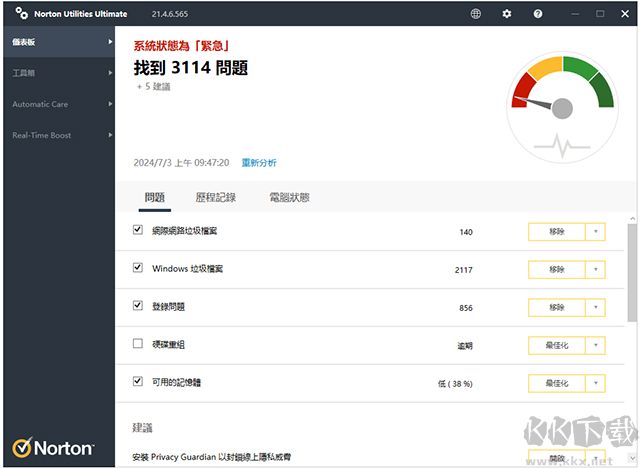This screenshot has height=468, width=640.
Task: Open dropdown arrow beside 硬碟重組 最佳化 button
Action: [595, 345]
